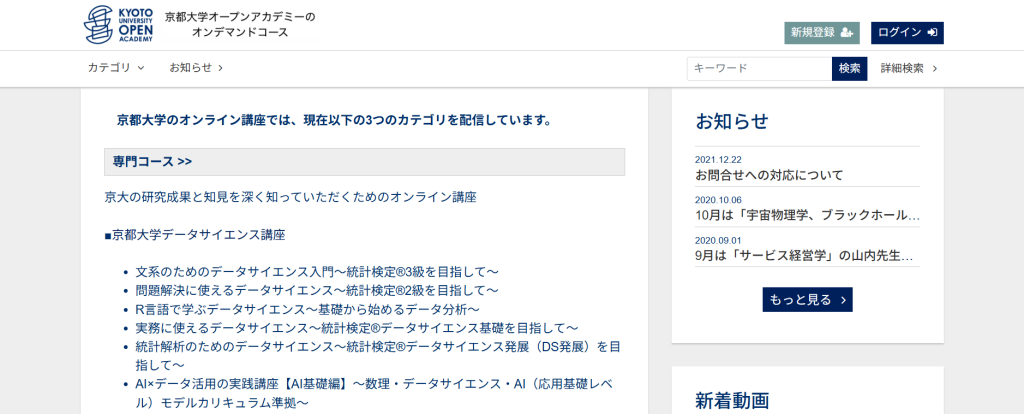Screen dimensions: 1024x414
Task: Click the chevron beside 詳細検索
Action: click(x=934, y=68)
